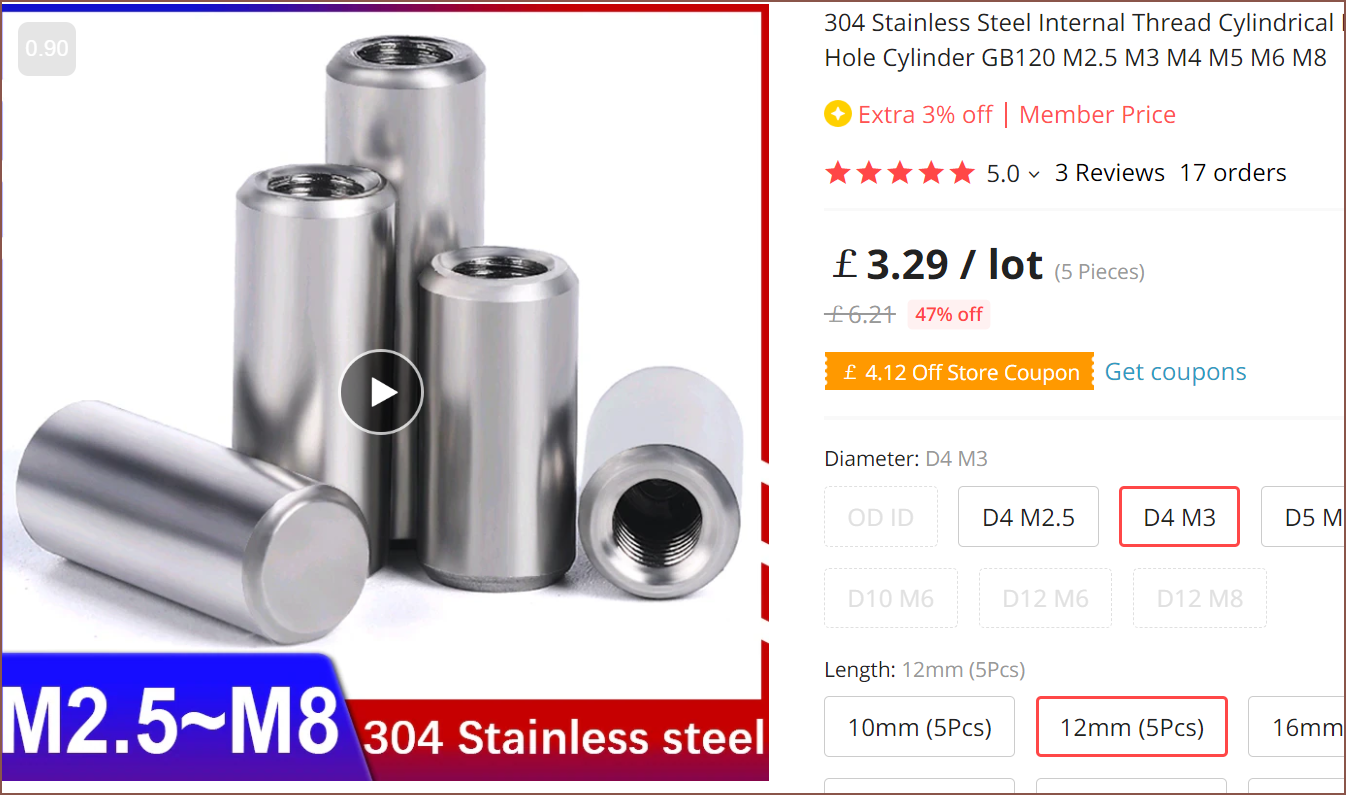Open the Get coupons link
This screenshot has width=1346, height=795.
click(1175, 372)
